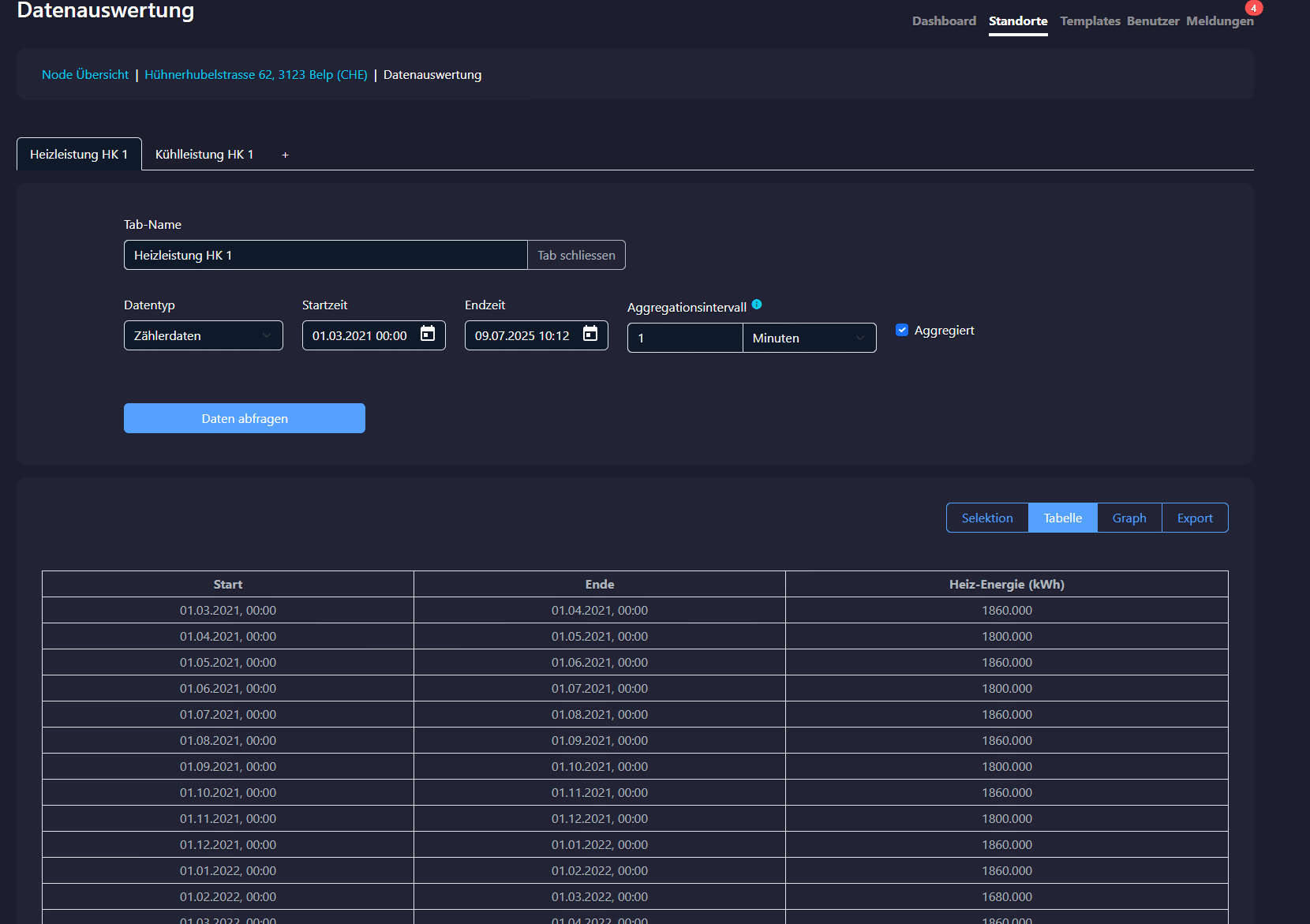1310x924 pixels.
Task: Click the Tab schliessen button
Action: click(576, 255)
